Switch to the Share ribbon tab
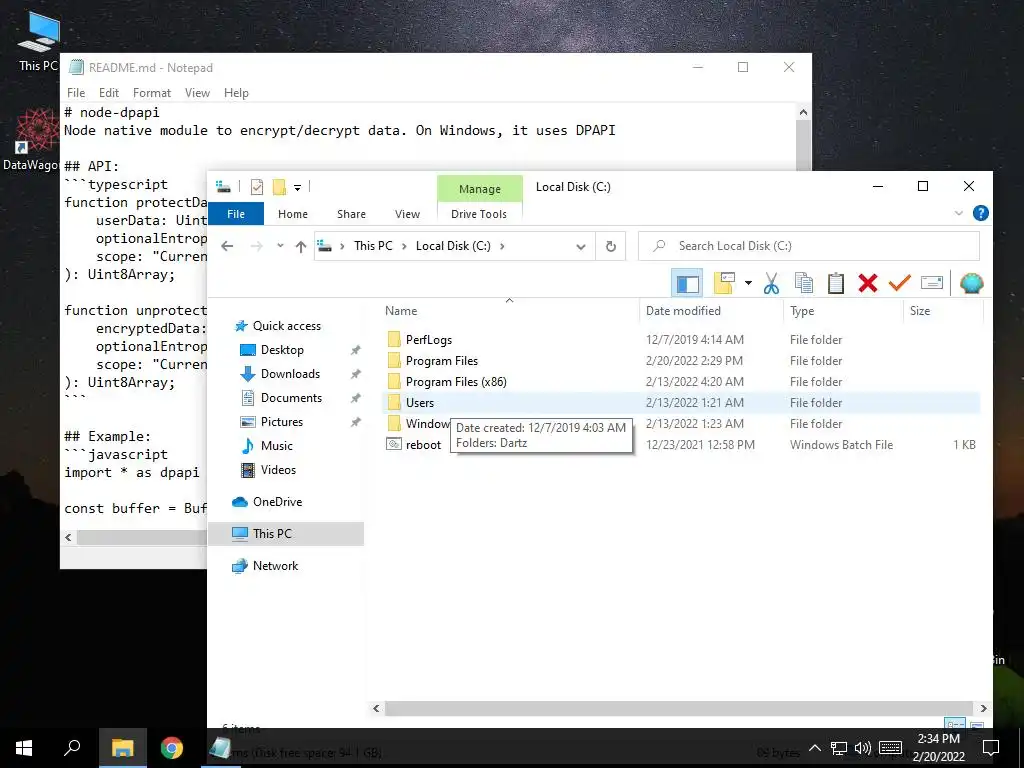The image size is (1024, 768). 351,214
